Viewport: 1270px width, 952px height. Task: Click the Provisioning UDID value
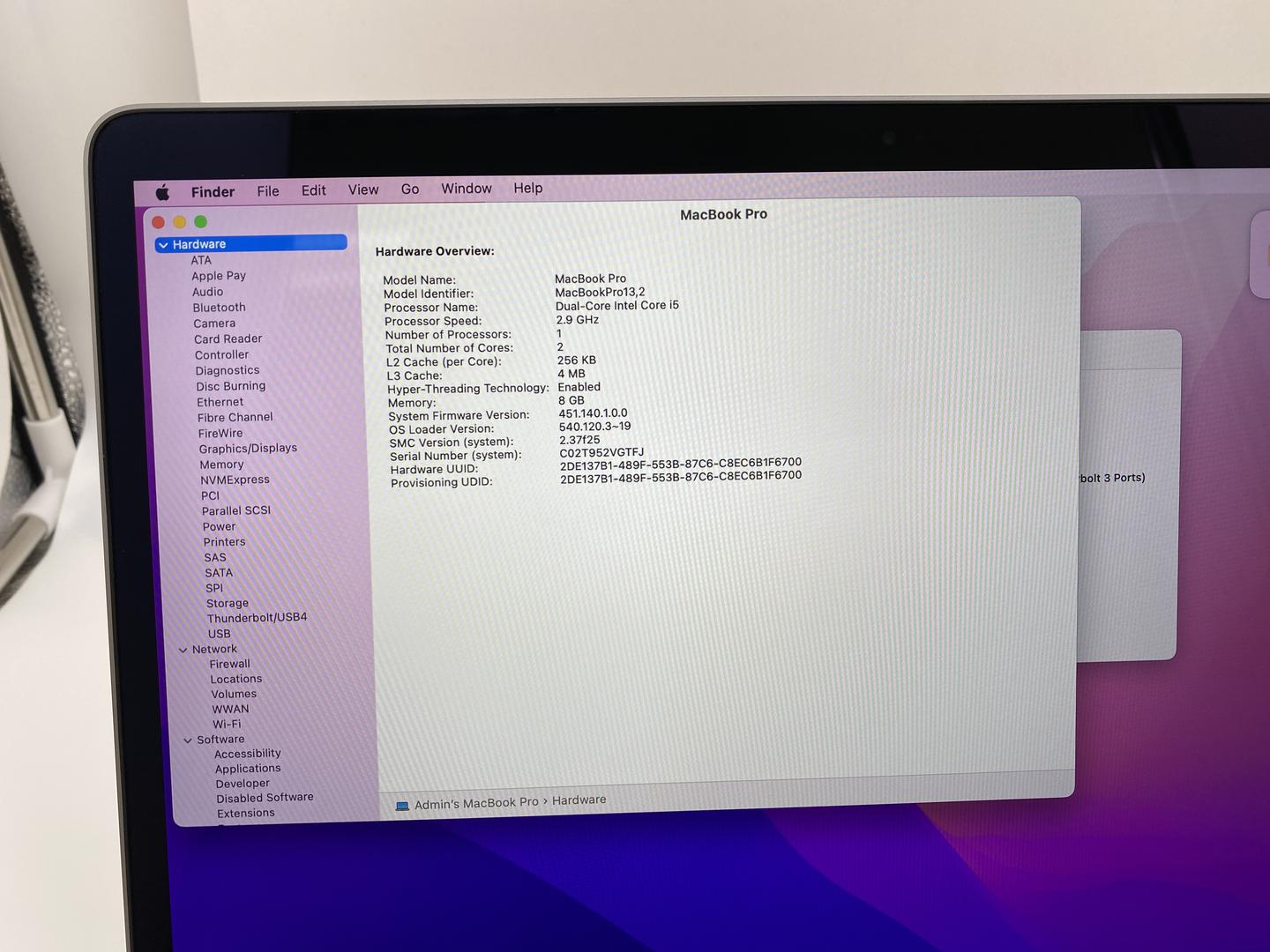681,477
